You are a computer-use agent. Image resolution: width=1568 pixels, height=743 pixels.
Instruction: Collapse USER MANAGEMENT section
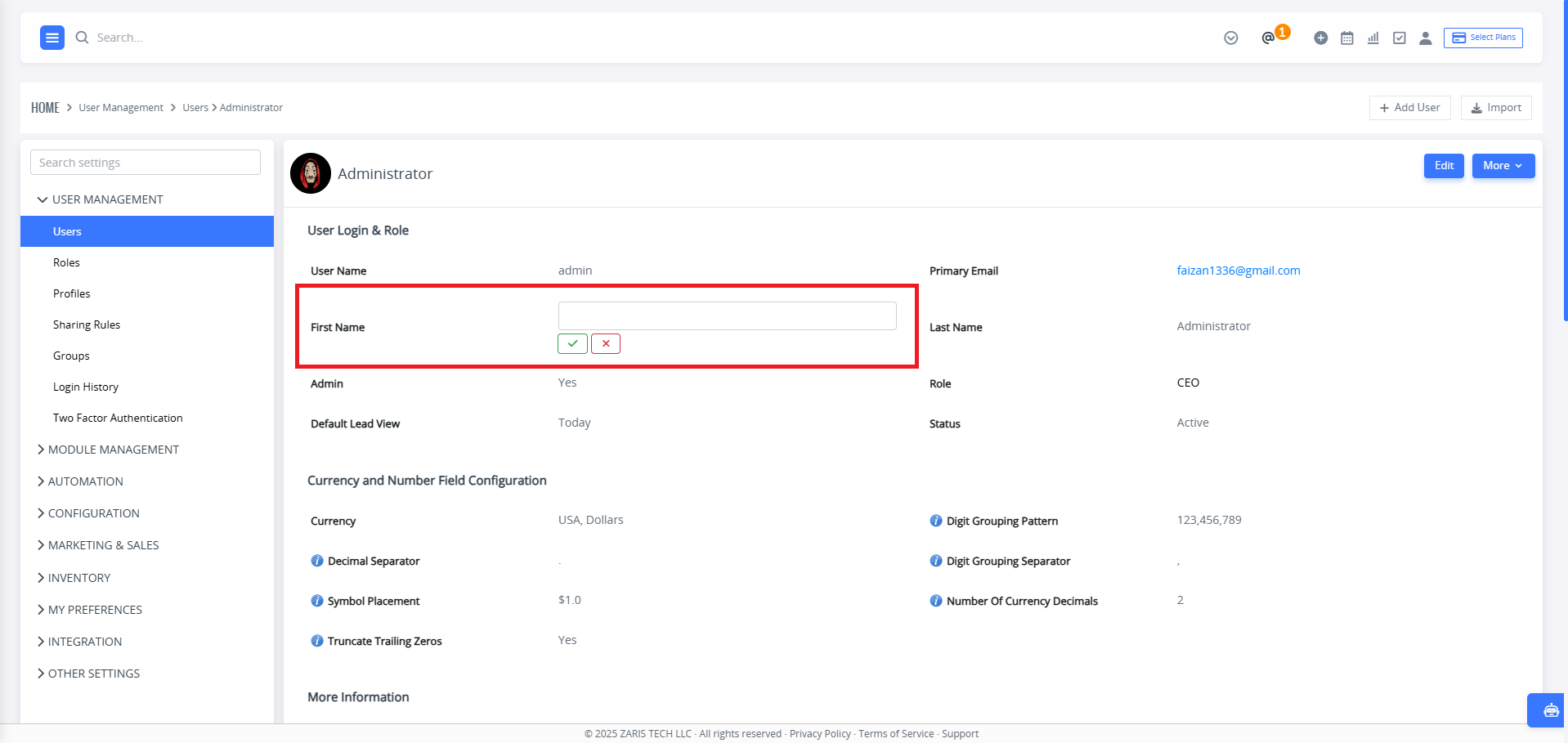coord(100,199)
